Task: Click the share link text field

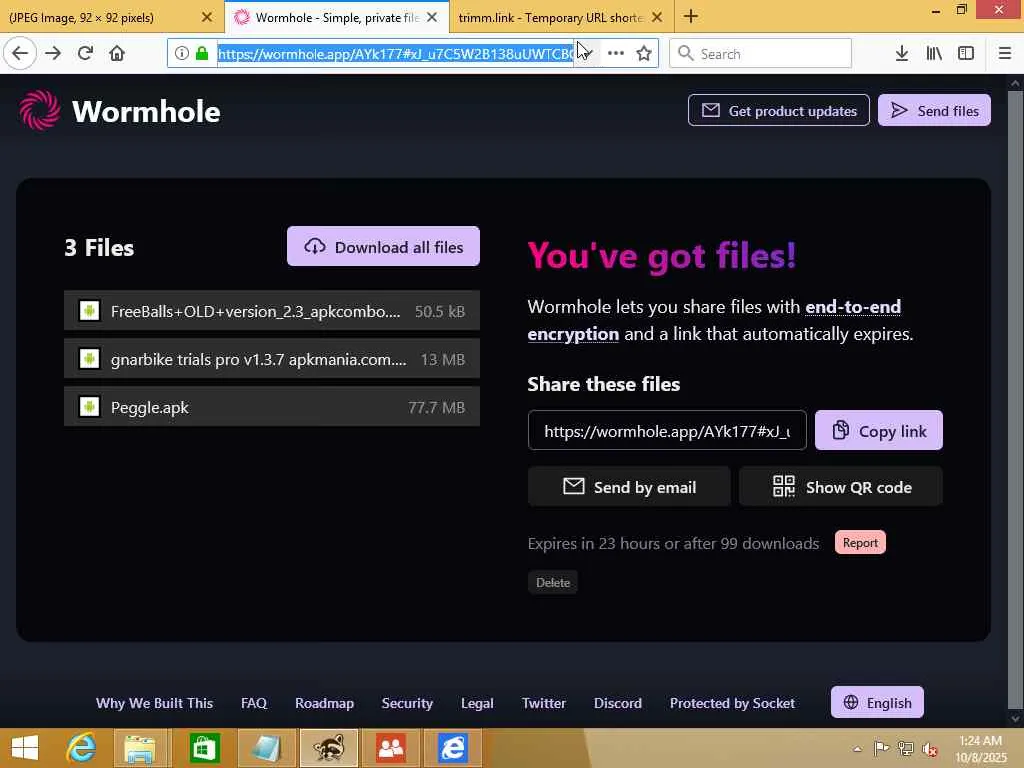Action: point(667,430)
